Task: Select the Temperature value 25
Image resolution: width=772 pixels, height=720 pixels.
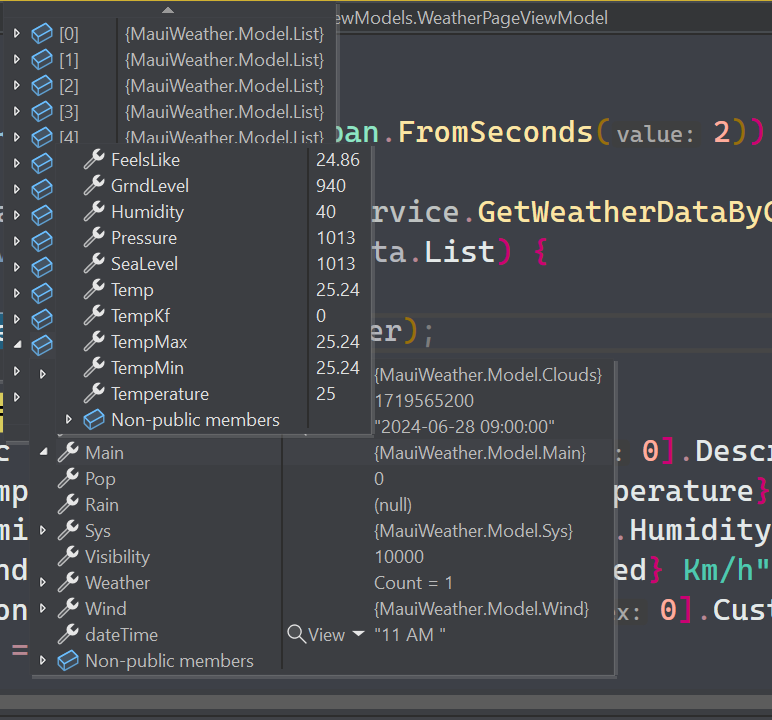Action: 326,394
